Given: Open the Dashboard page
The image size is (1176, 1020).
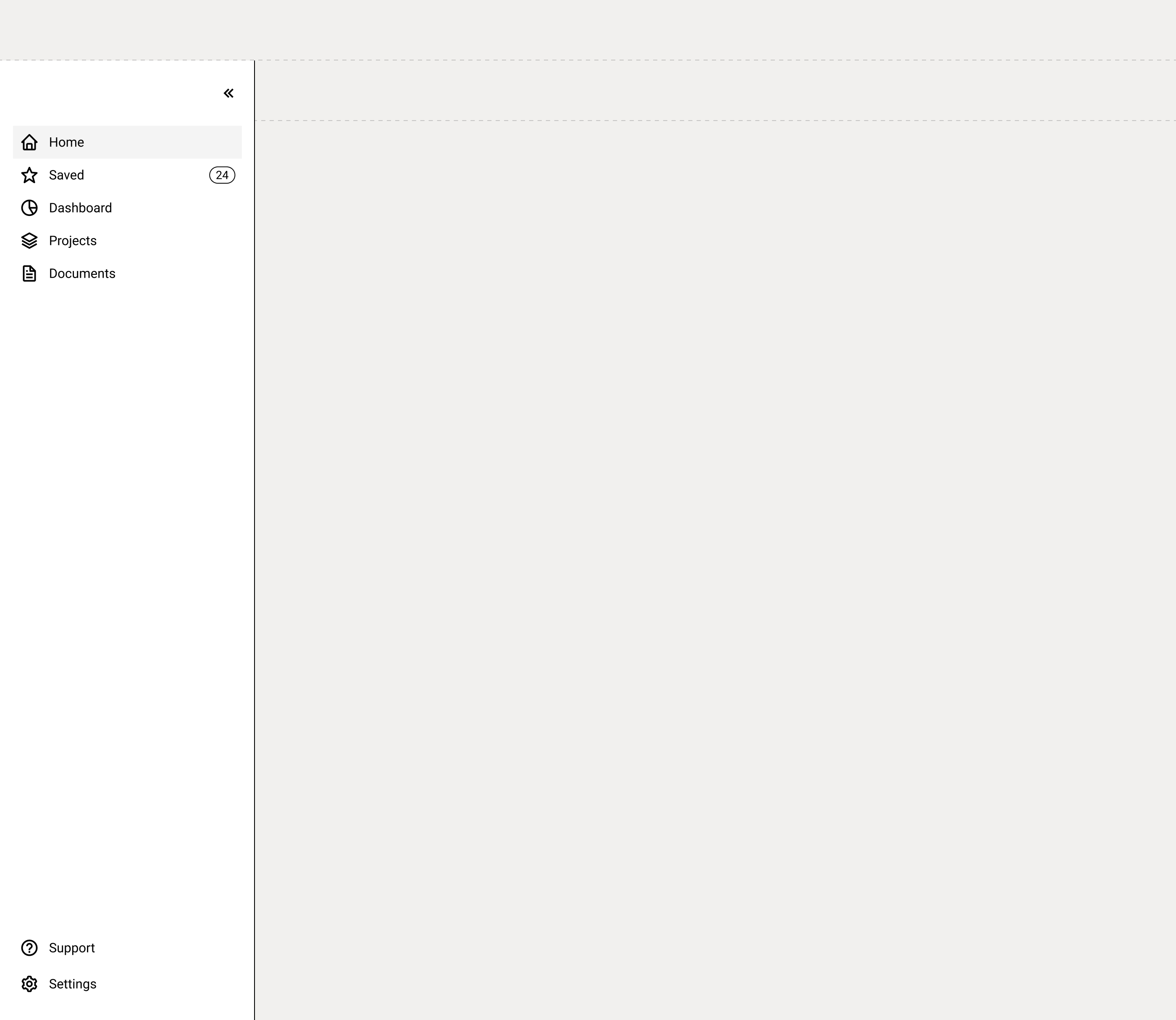Looking at the screenshot, I should 127,208.
